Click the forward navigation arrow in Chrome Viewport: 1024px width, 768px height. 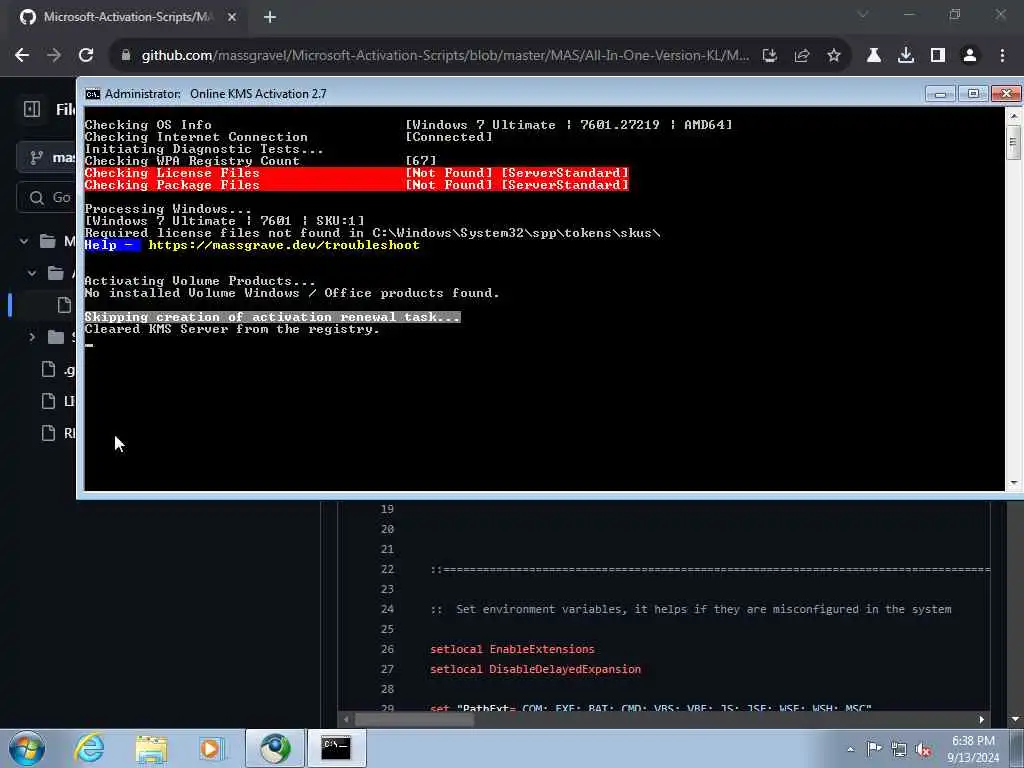click(54, 56)
